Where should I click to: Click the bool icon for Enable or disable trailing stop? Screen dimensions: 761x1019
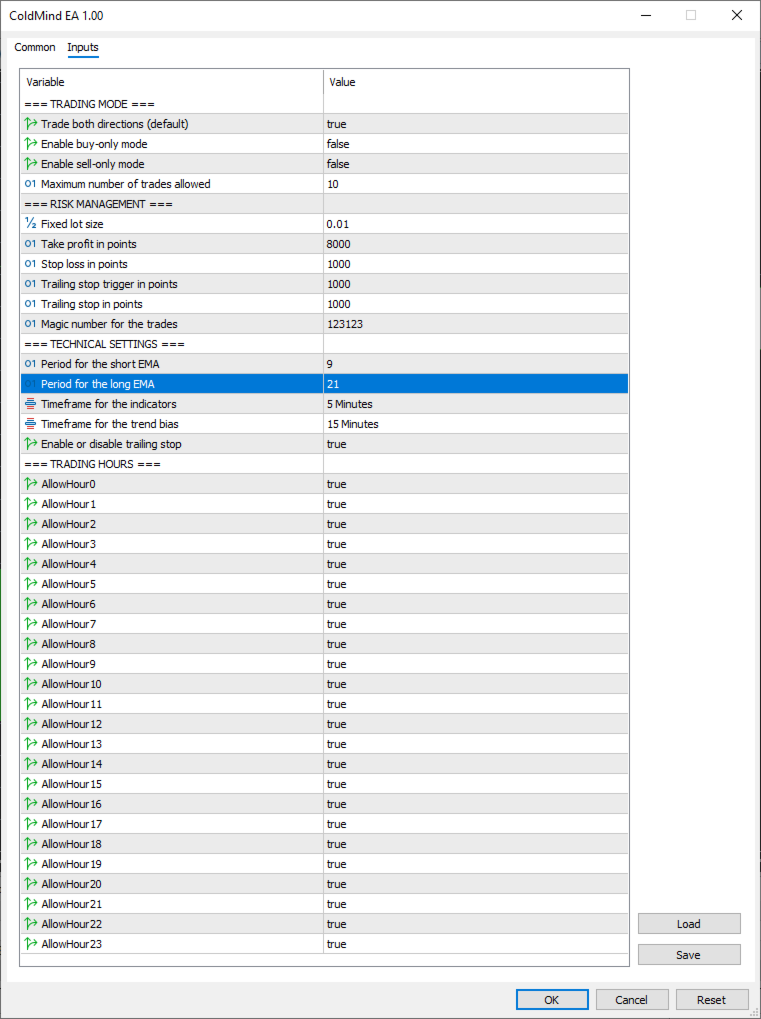[x=31, y=444]
